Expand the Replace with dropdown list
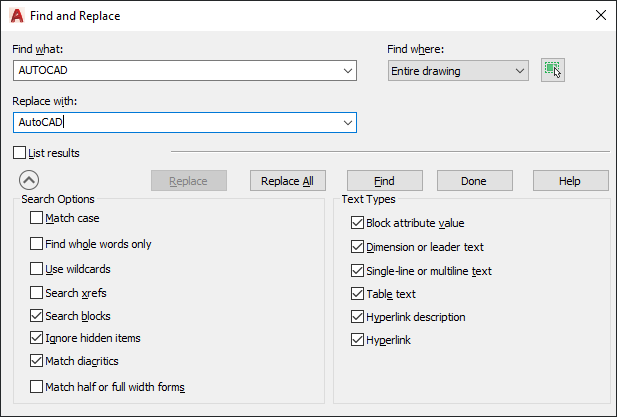Viewport: 617px width, 417px height. (347, 122)
